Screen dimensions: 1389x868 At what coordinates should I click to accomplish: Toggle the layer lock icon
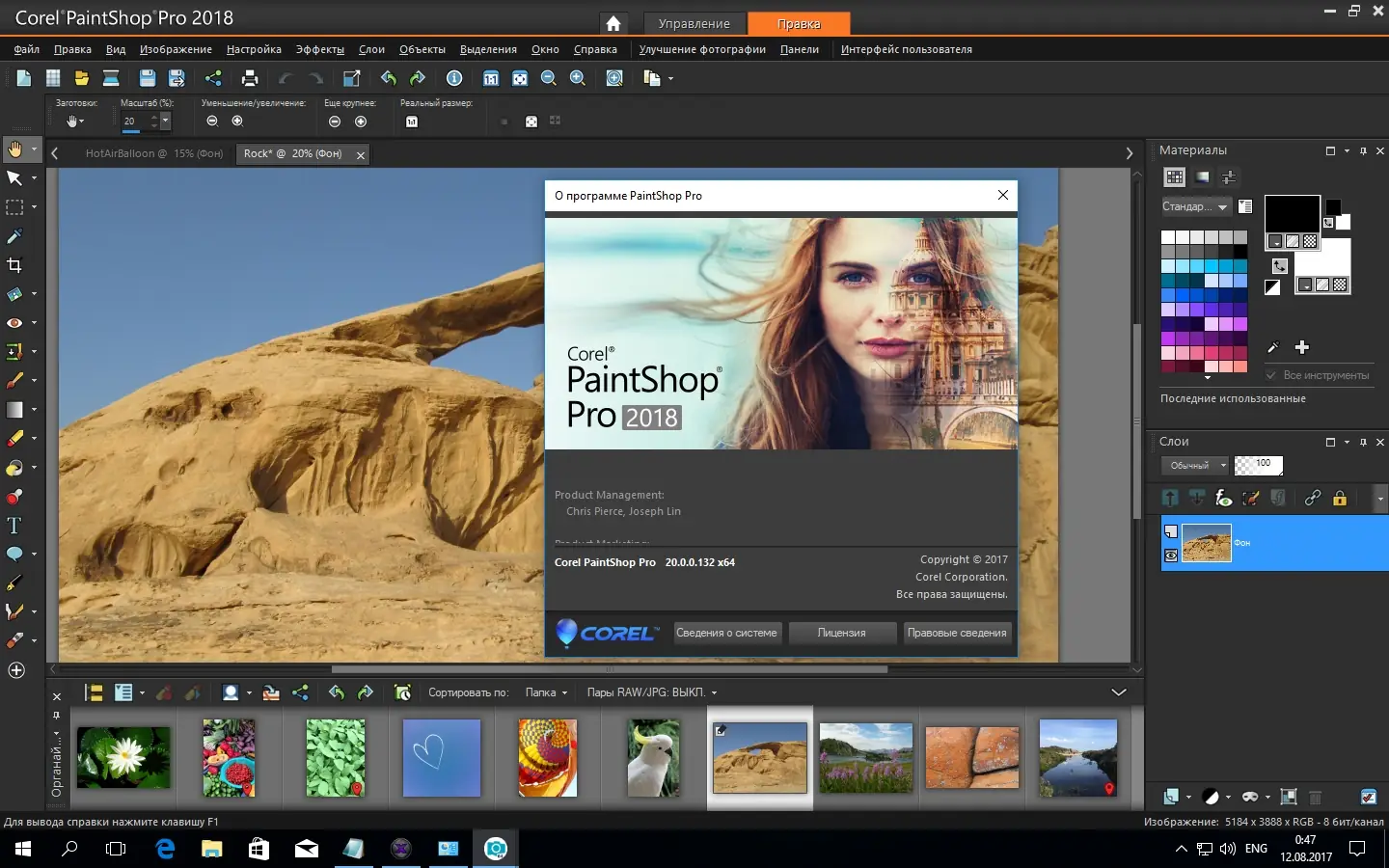coord(1340,499)
